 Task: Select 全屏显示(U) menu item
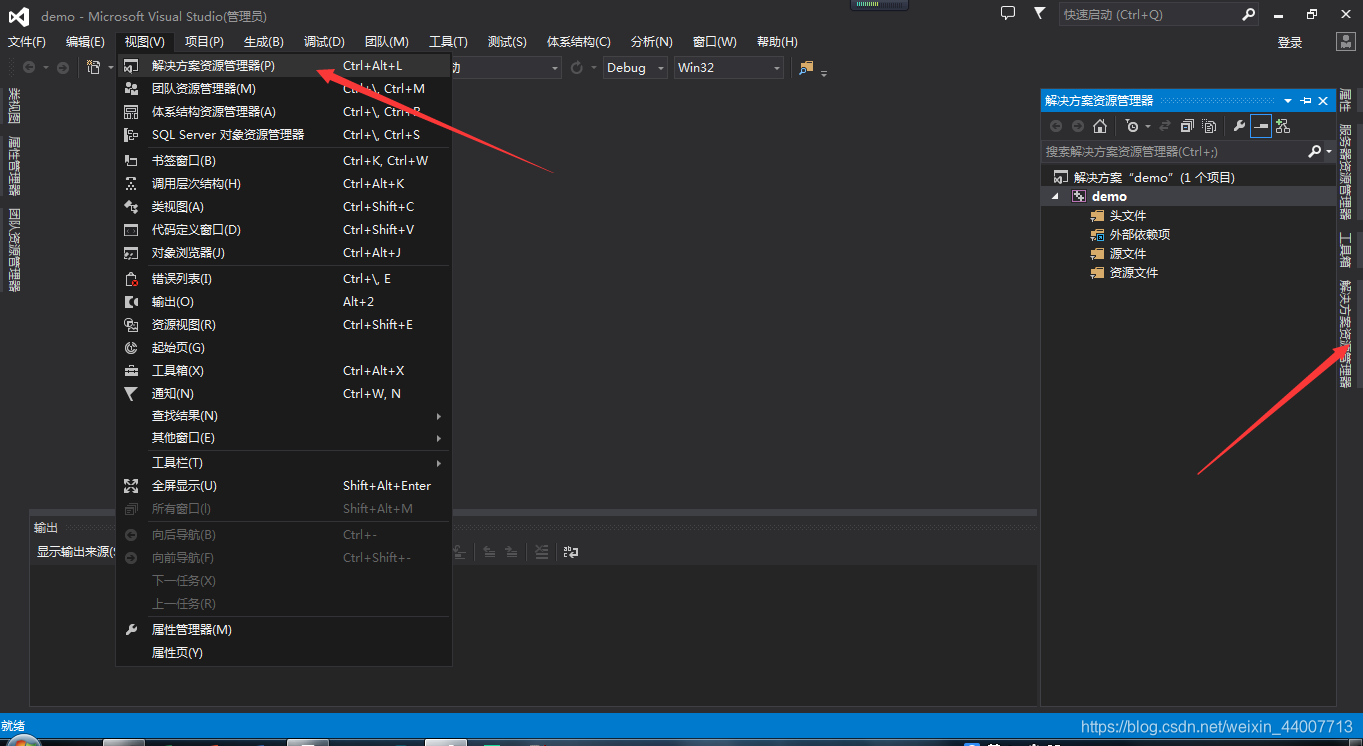pyautogui.click(x=284, y=485)
